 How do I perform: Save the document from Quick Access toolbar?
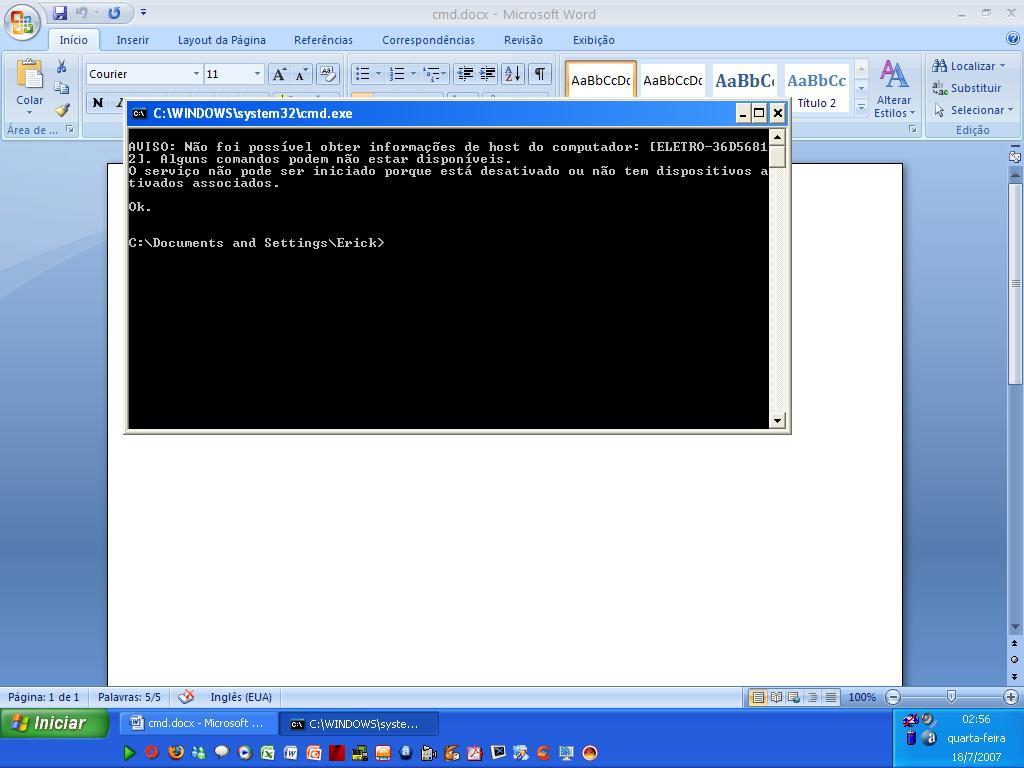point(59,12)
